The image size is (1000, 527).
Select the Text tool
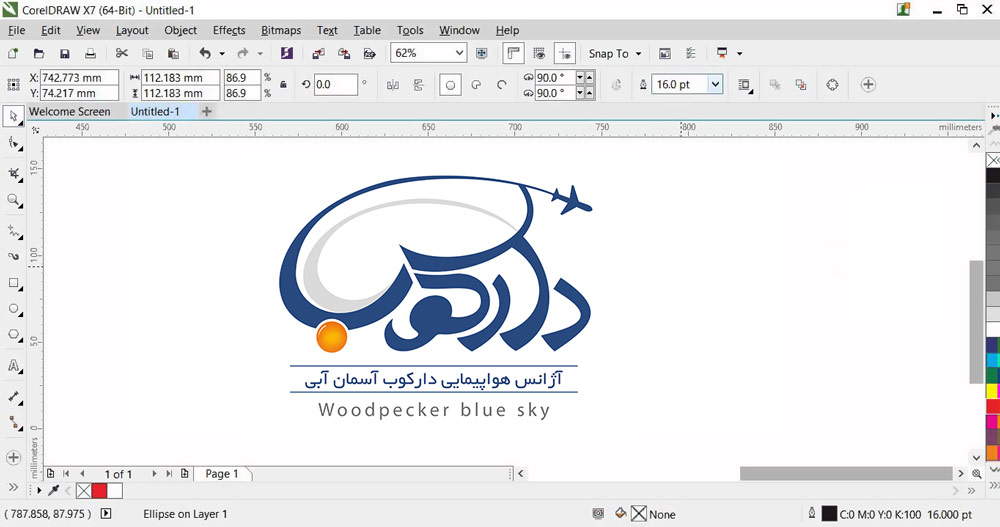[x=13, y=366]
